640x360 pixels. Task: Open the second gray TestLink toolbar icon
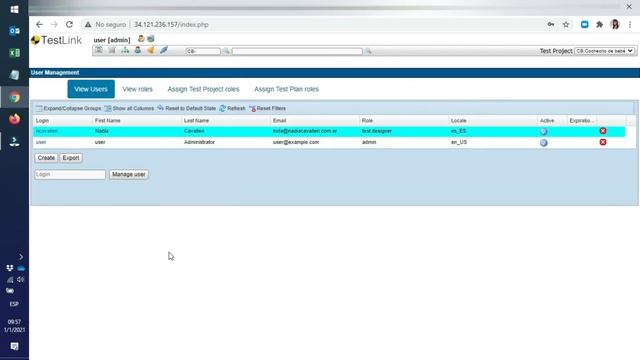coord(111,50)
